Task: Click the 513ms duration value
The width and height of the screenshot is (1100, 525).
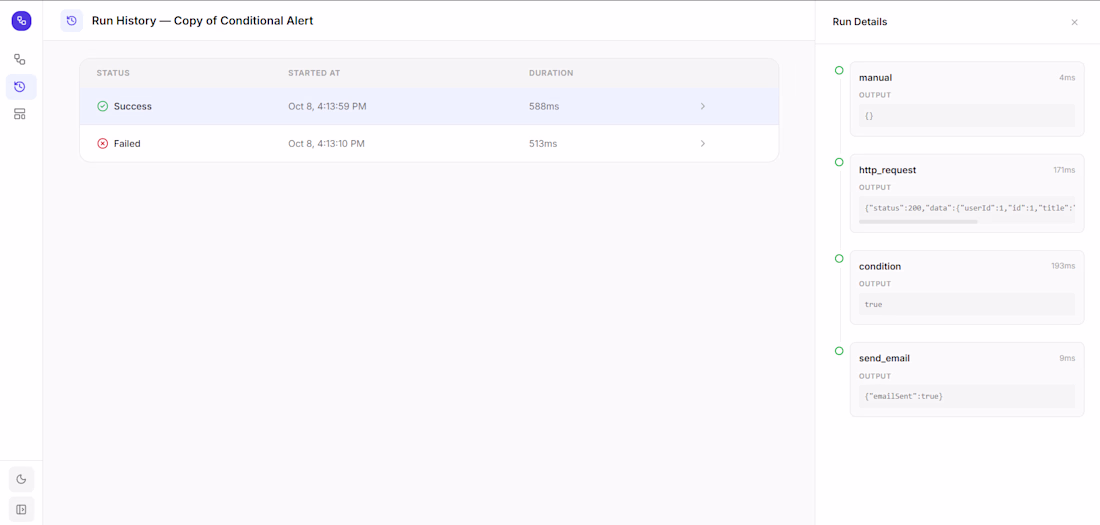Action: (x=543, y=143)
